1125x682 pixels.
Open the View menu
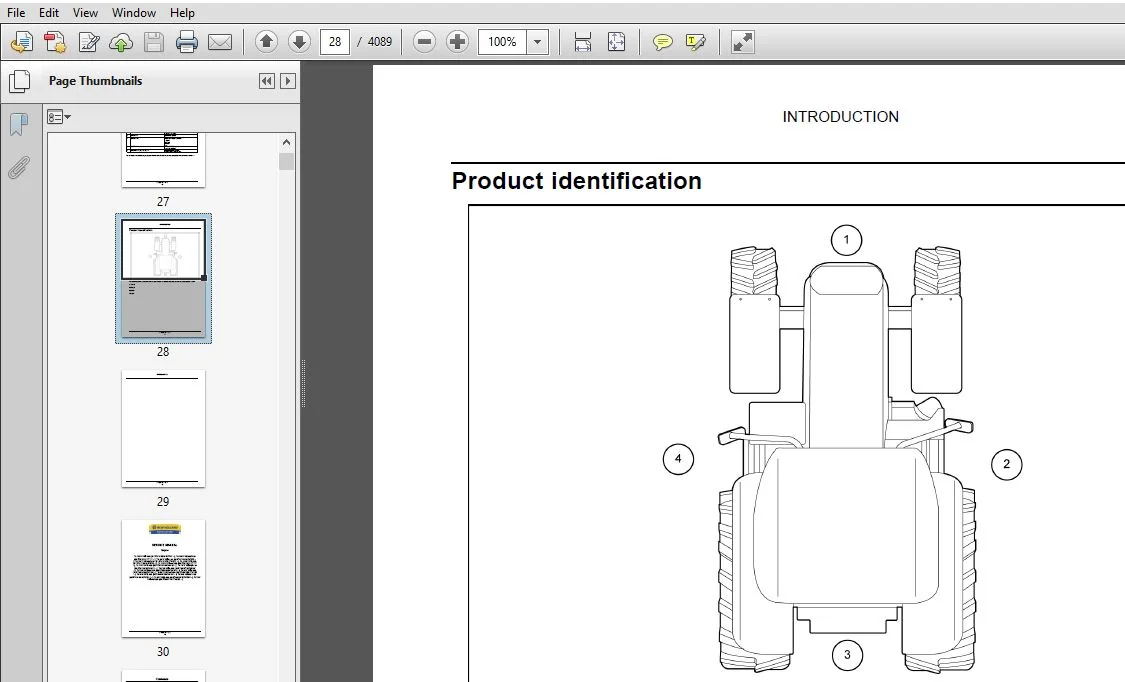click(85, 12)
